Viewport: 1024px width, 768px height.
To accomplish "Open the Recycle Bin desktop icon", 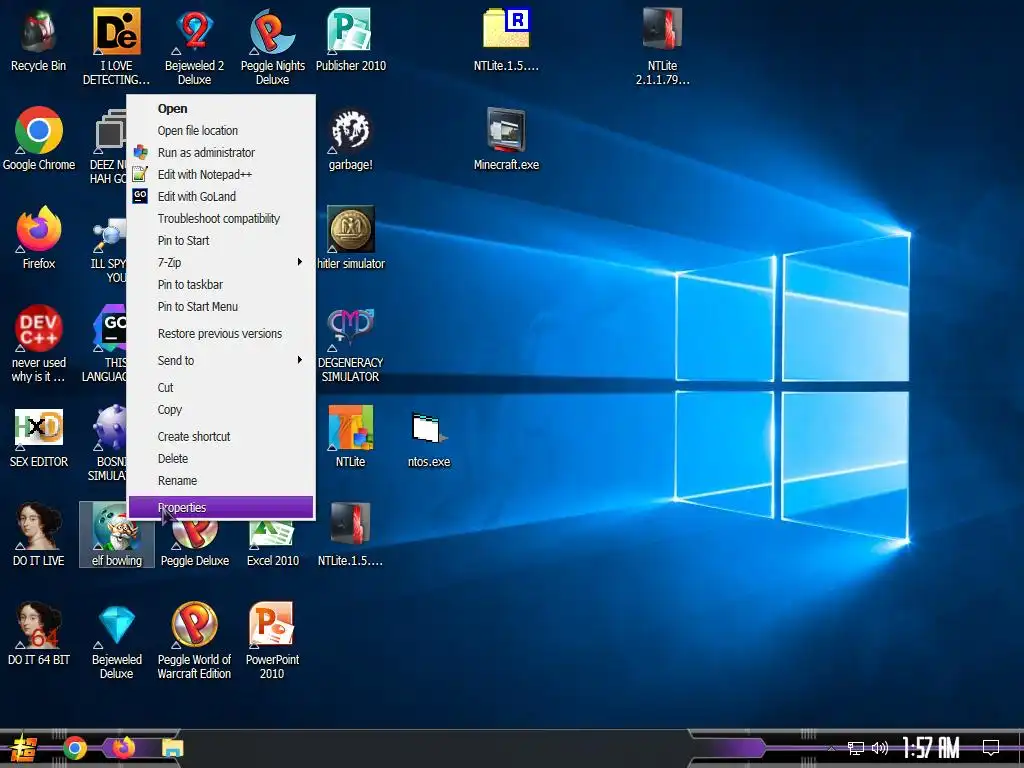I will click(38, 39).
